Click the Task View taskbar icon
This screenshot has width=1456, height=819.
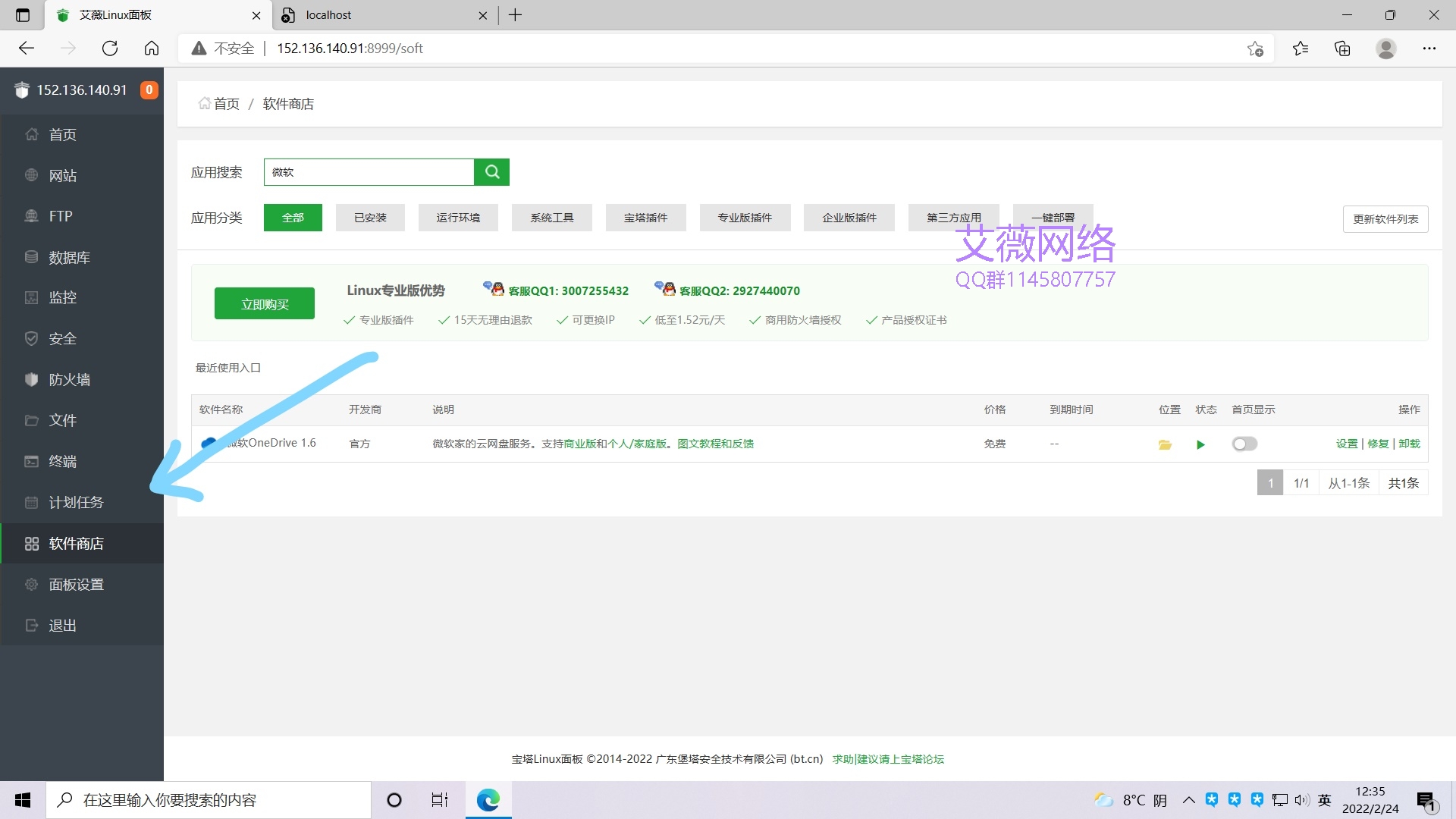click(x=439, y=800)
